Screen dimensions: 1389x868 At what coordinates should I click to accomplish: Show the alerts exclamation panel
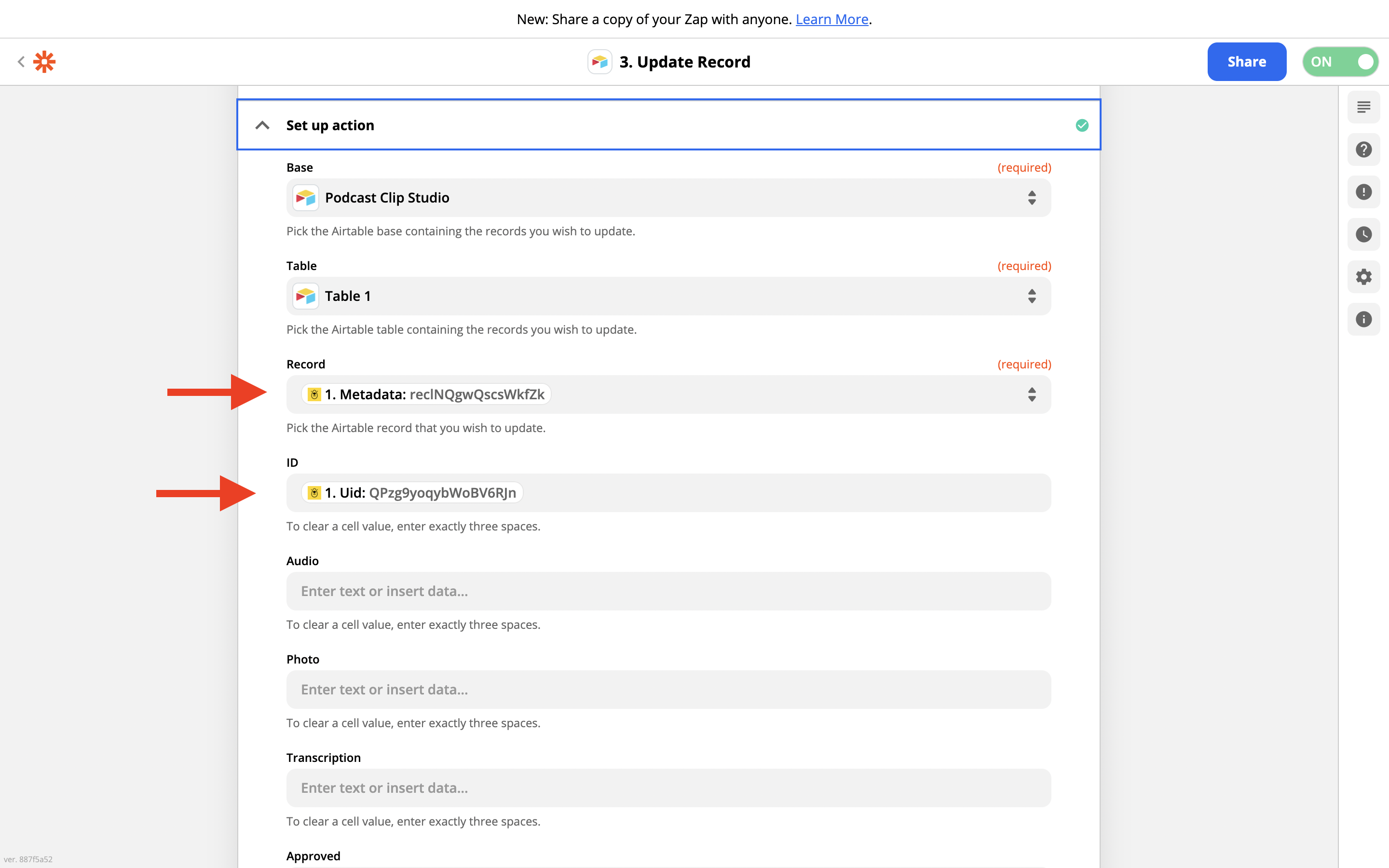coord(1363,192)
